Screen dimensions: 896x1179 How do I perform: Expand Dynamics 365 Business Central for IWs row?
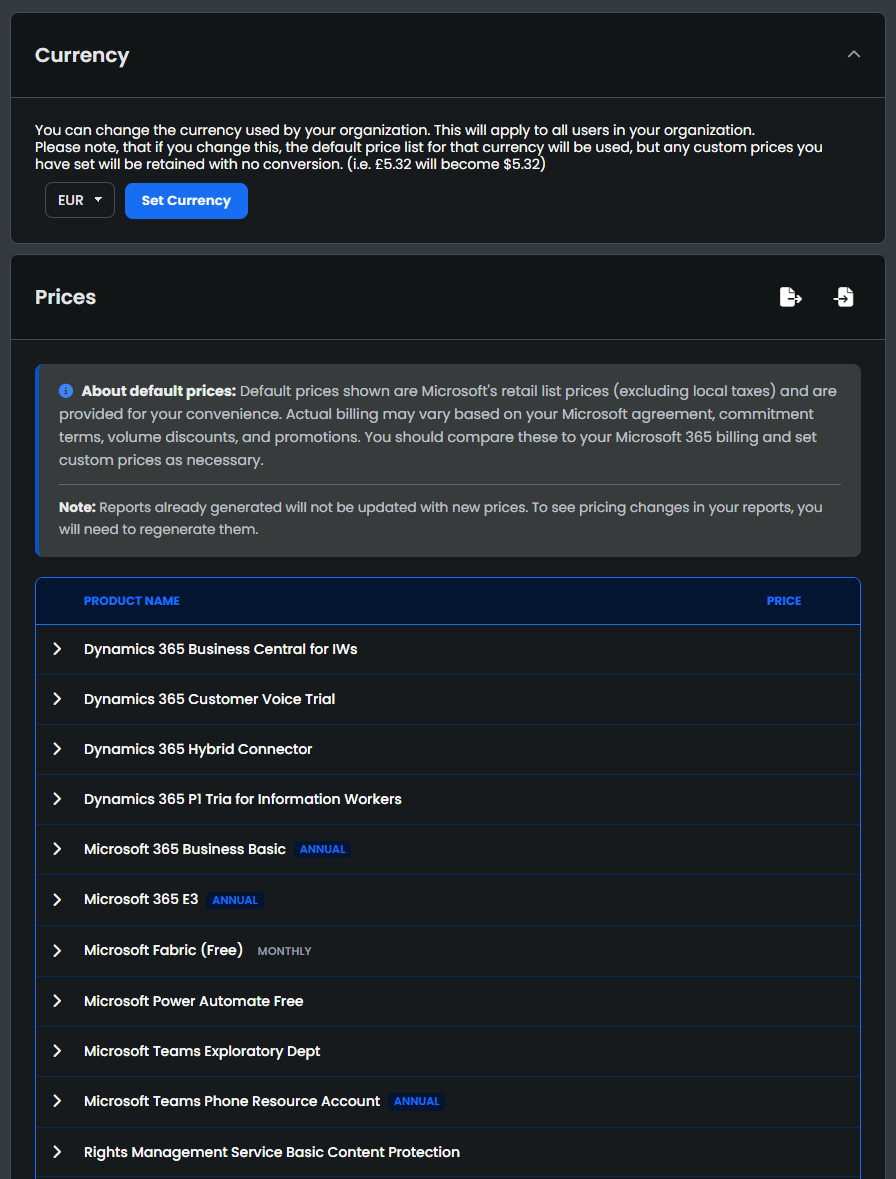(57, 649)
